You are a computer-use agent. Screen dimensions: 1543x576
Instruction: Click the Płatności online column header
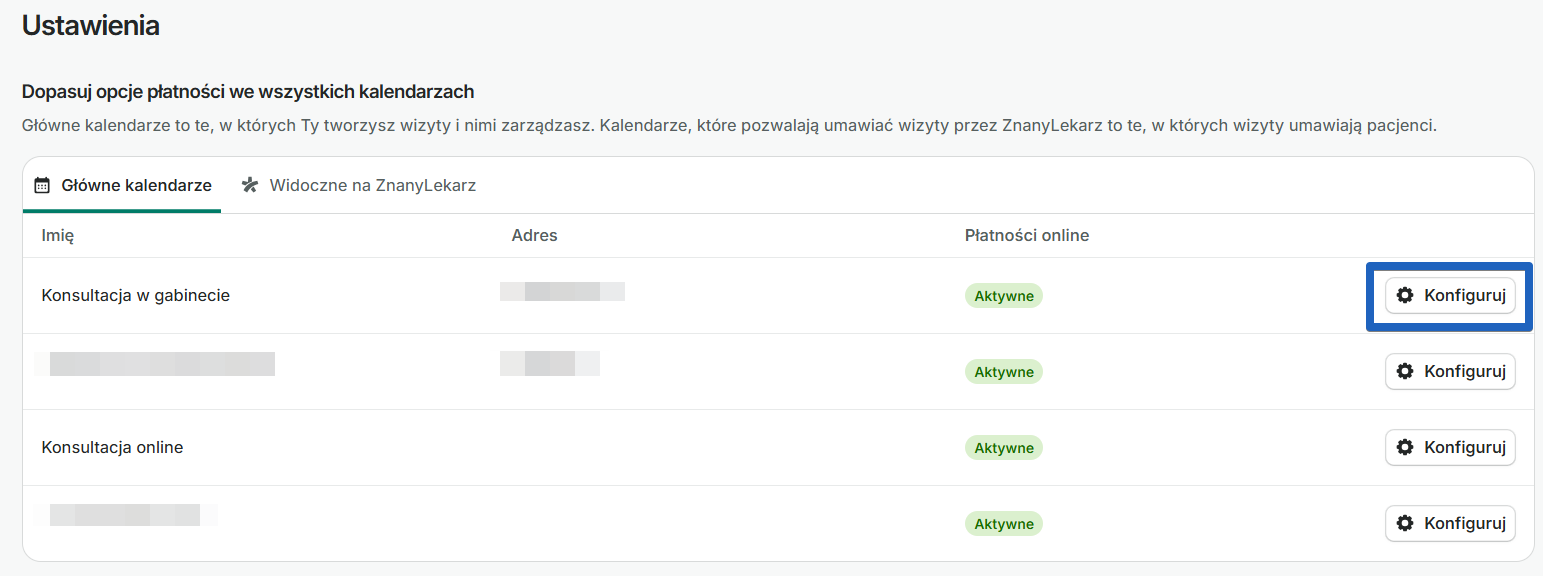click(1026, 236)
